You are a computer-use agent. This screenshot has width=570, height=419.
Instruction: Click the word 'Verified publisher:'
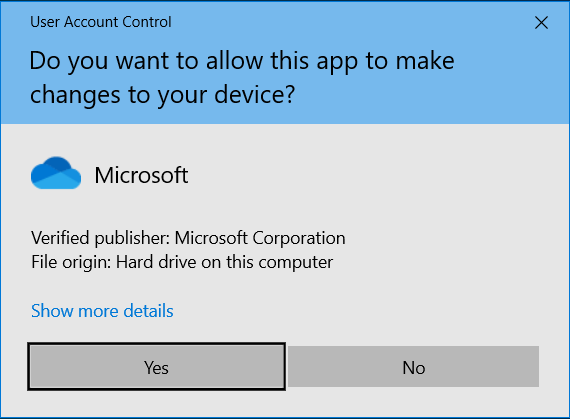pyautogui.click(x=101, y=238)
